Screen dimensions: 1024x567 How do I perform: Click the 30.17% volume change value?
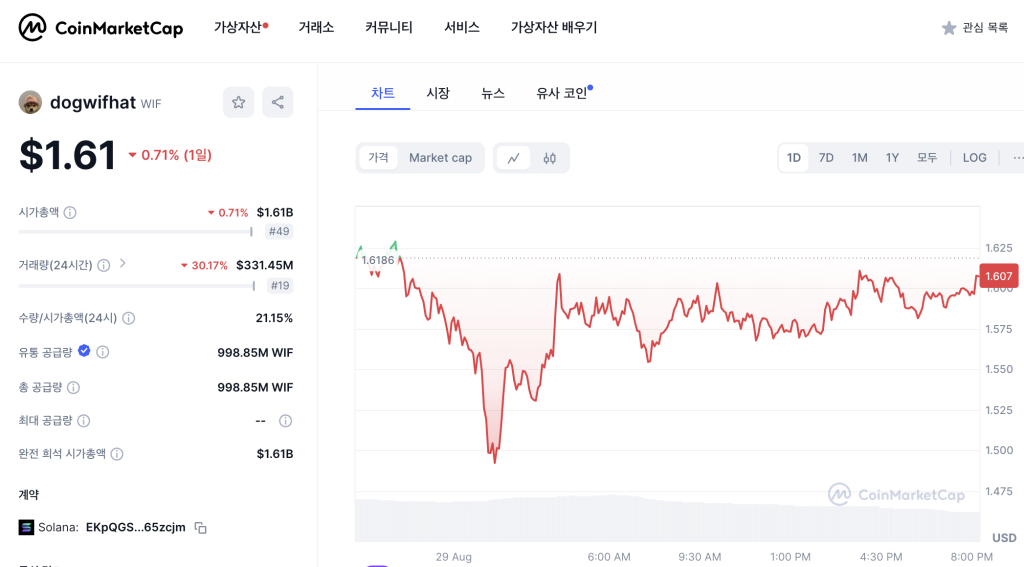pyautogui.click(x=204, y=265)
